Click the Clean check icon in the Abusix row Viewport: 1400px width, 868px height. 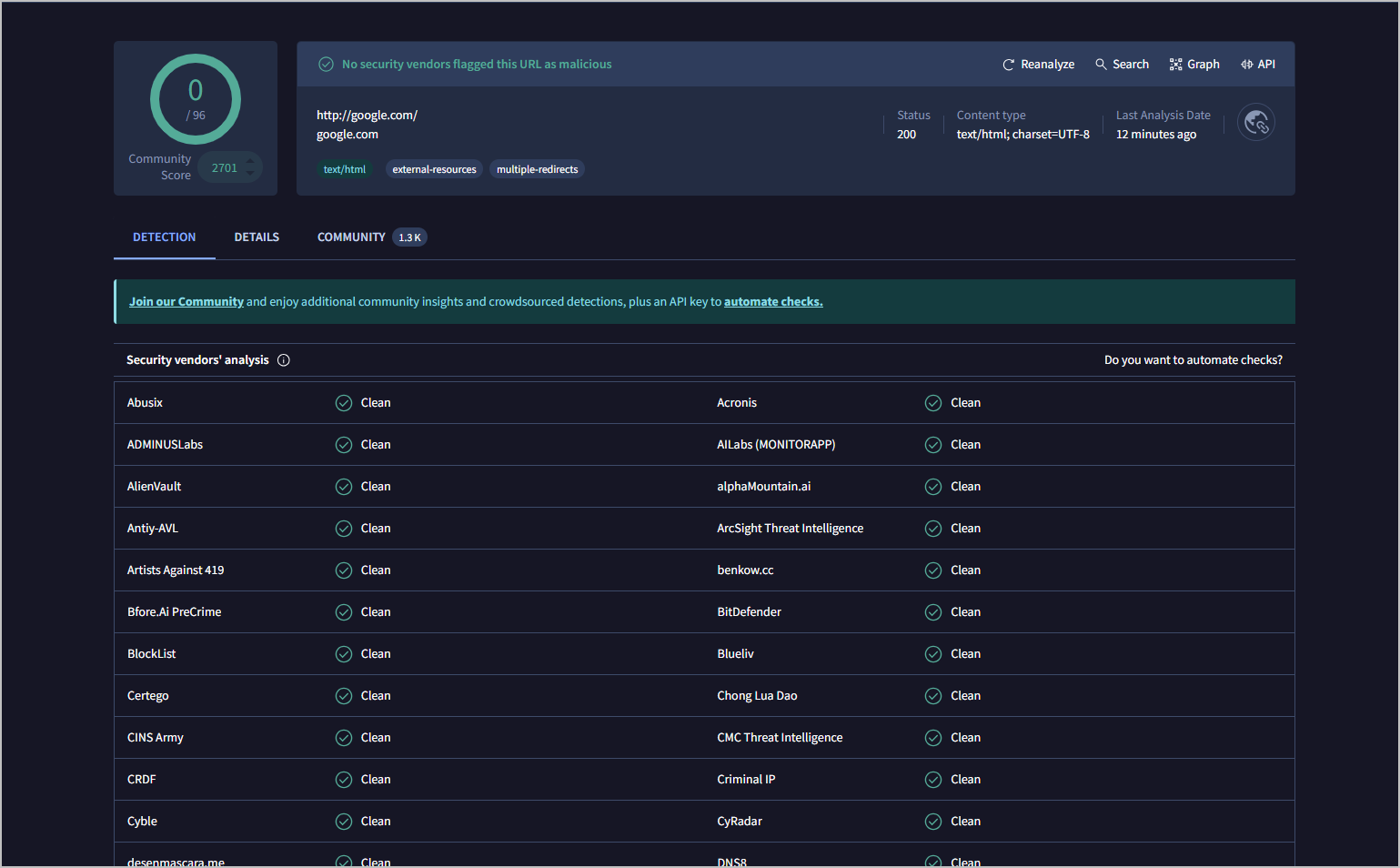pos(344,403)
